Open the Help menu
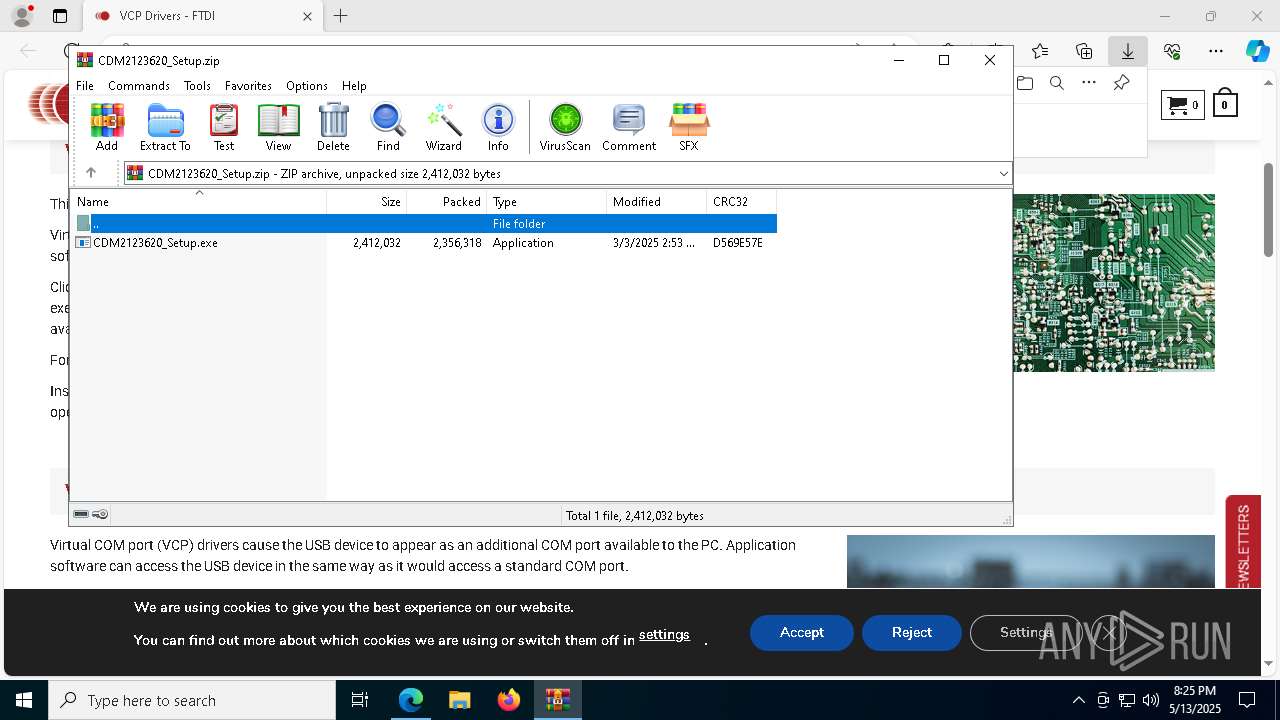Viewport: 1280px width, 720px height. pyautogui.click(x=354, y=86)
